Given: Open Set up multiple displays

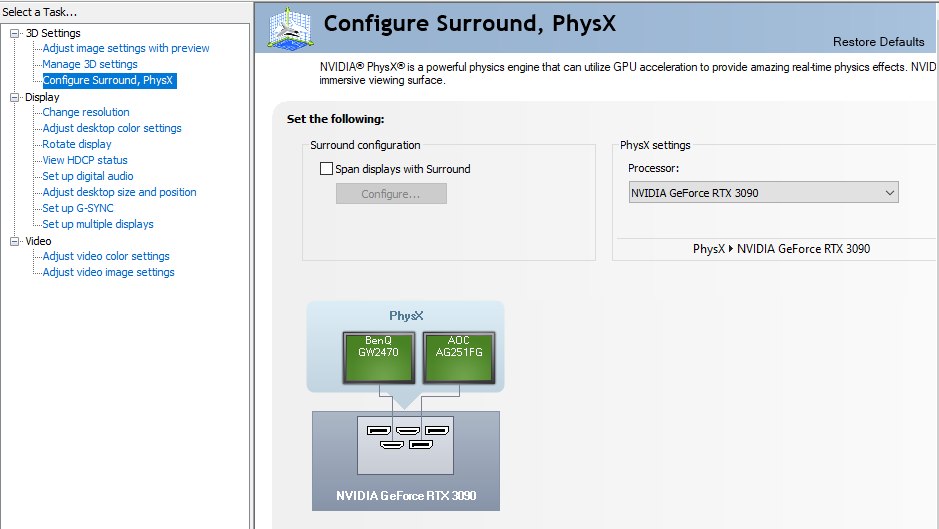Looking at the screenshot, I should [98, 224].
